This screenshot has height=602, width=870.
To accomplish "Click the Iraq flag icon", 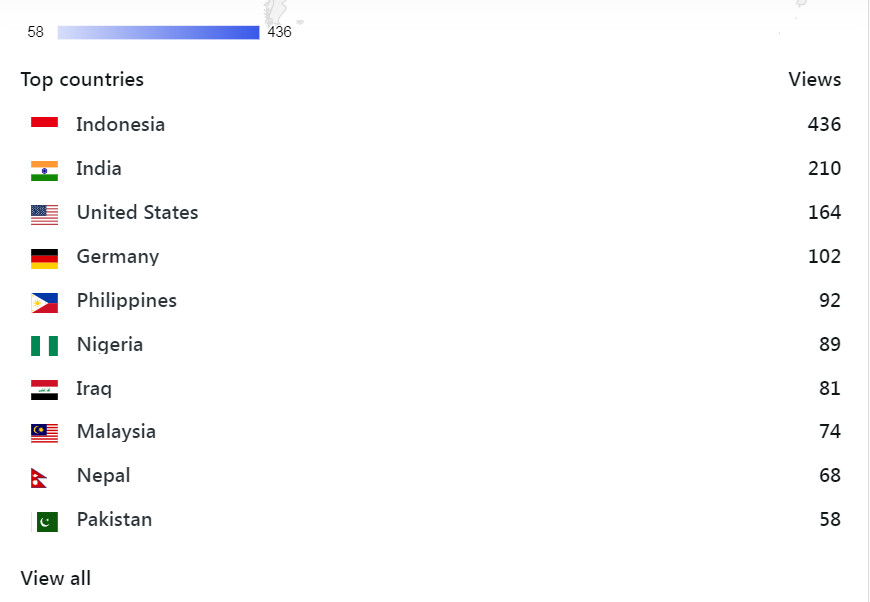I will (x=44, y=389).
